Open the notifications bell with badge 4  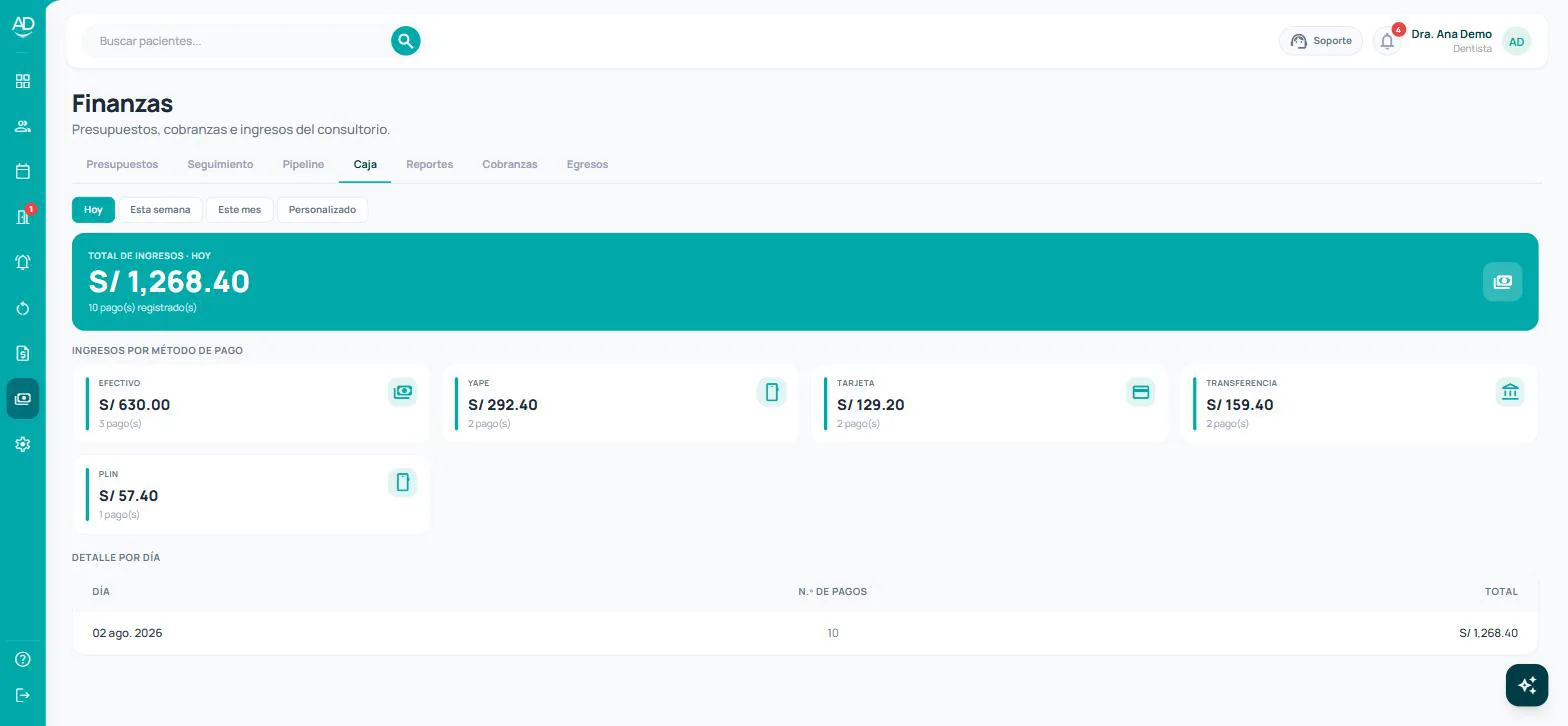pyautogui.click(x=1387, y=41)
